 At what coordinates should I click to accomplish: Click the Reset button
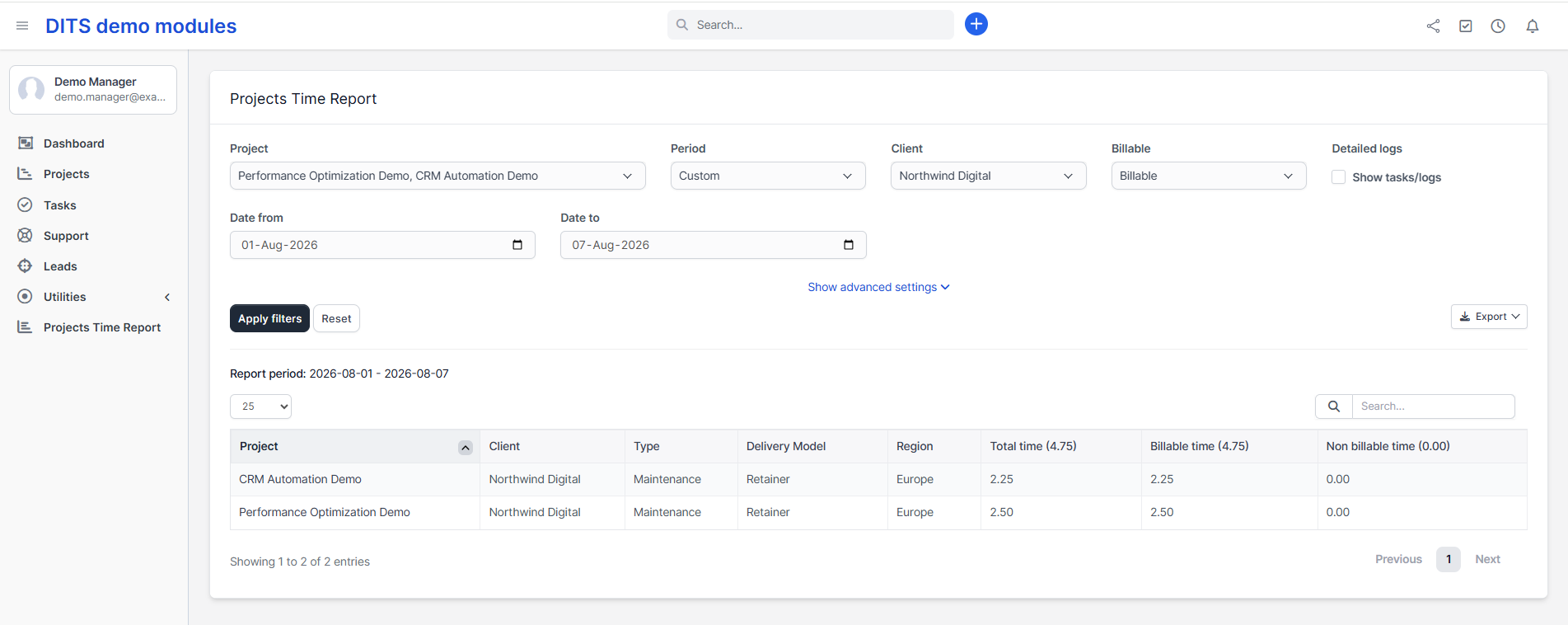click(336, 318)
